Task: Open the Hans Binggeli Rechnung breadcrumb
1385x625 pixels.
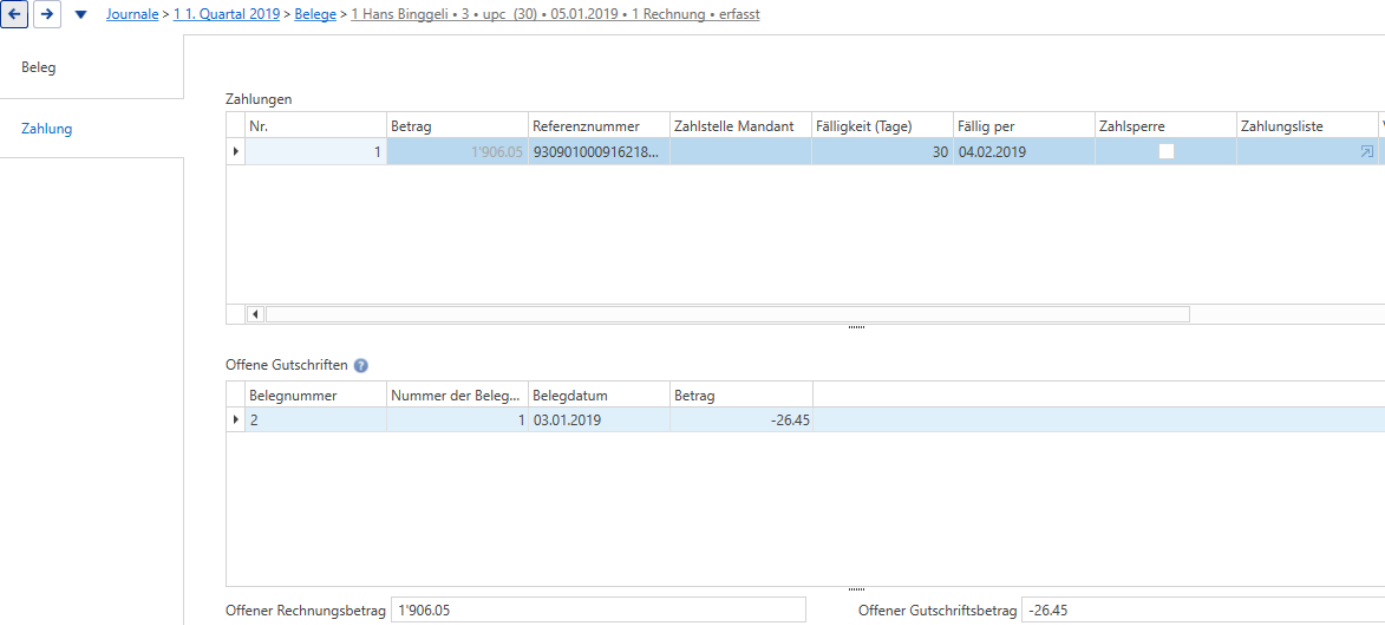Action: coord(555,15)
